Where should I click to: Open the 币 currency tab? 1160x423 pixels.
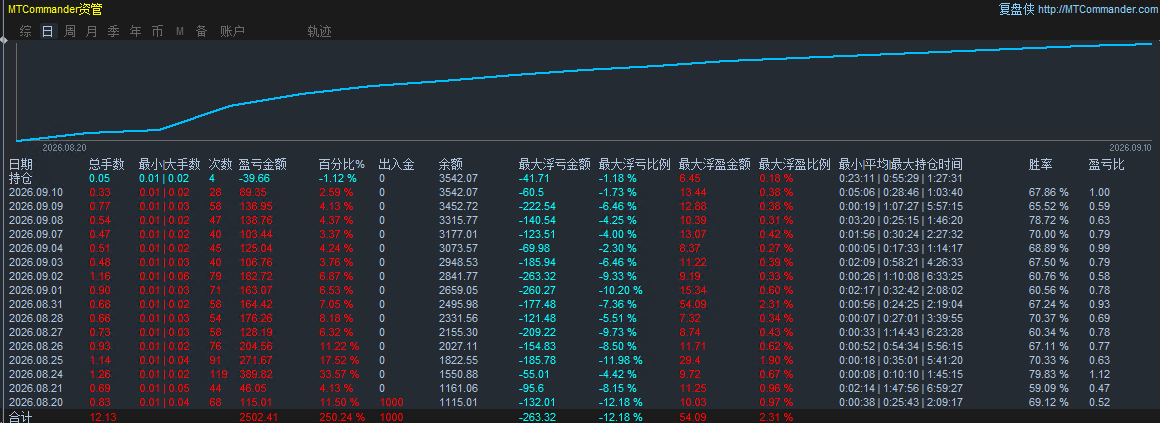(x=158, y=31)
